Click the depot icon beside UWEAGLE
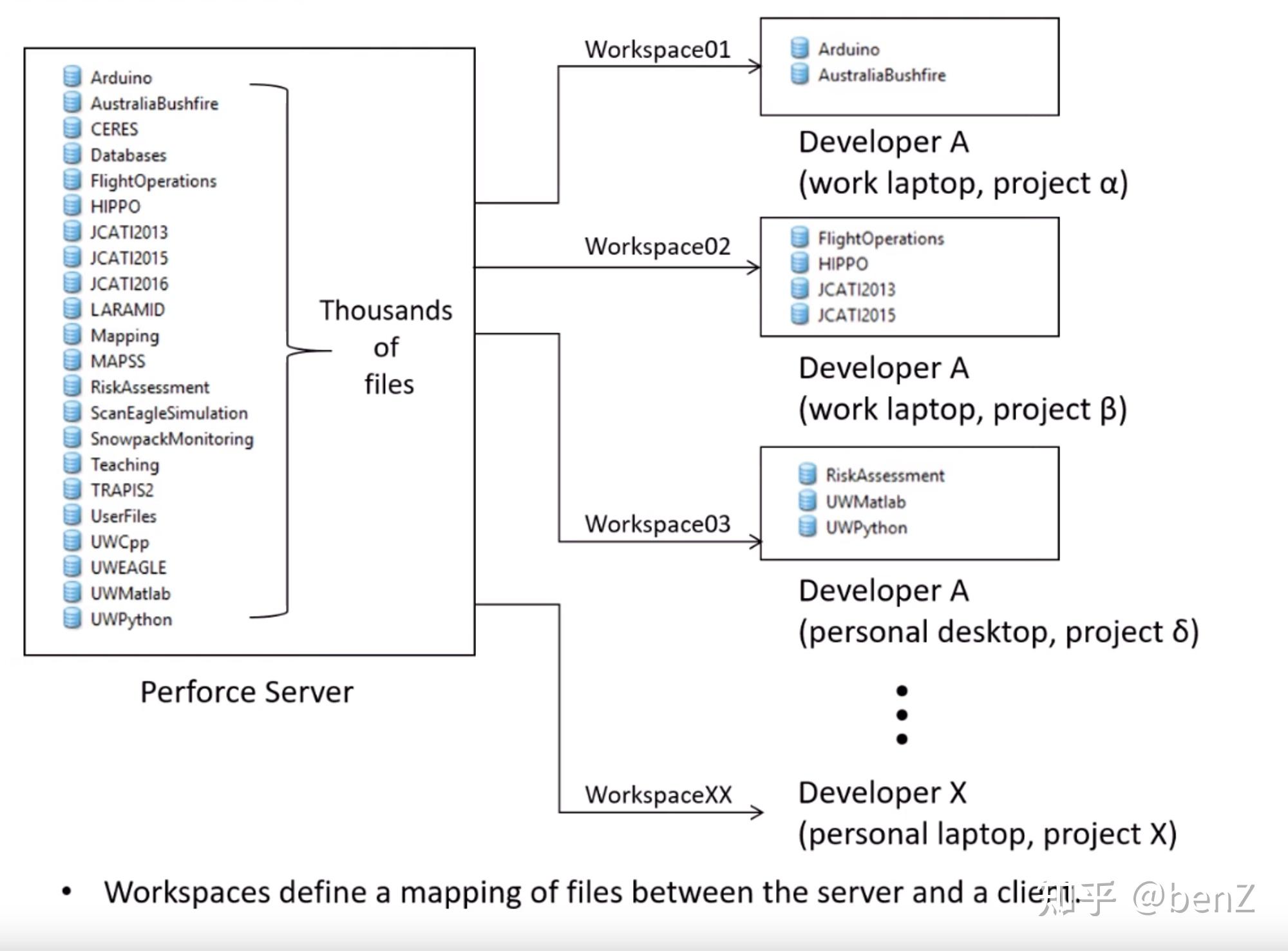Image resolution: width=1288 pixels, height=951 pixels. pyautogui.click(x=72, y=566)
